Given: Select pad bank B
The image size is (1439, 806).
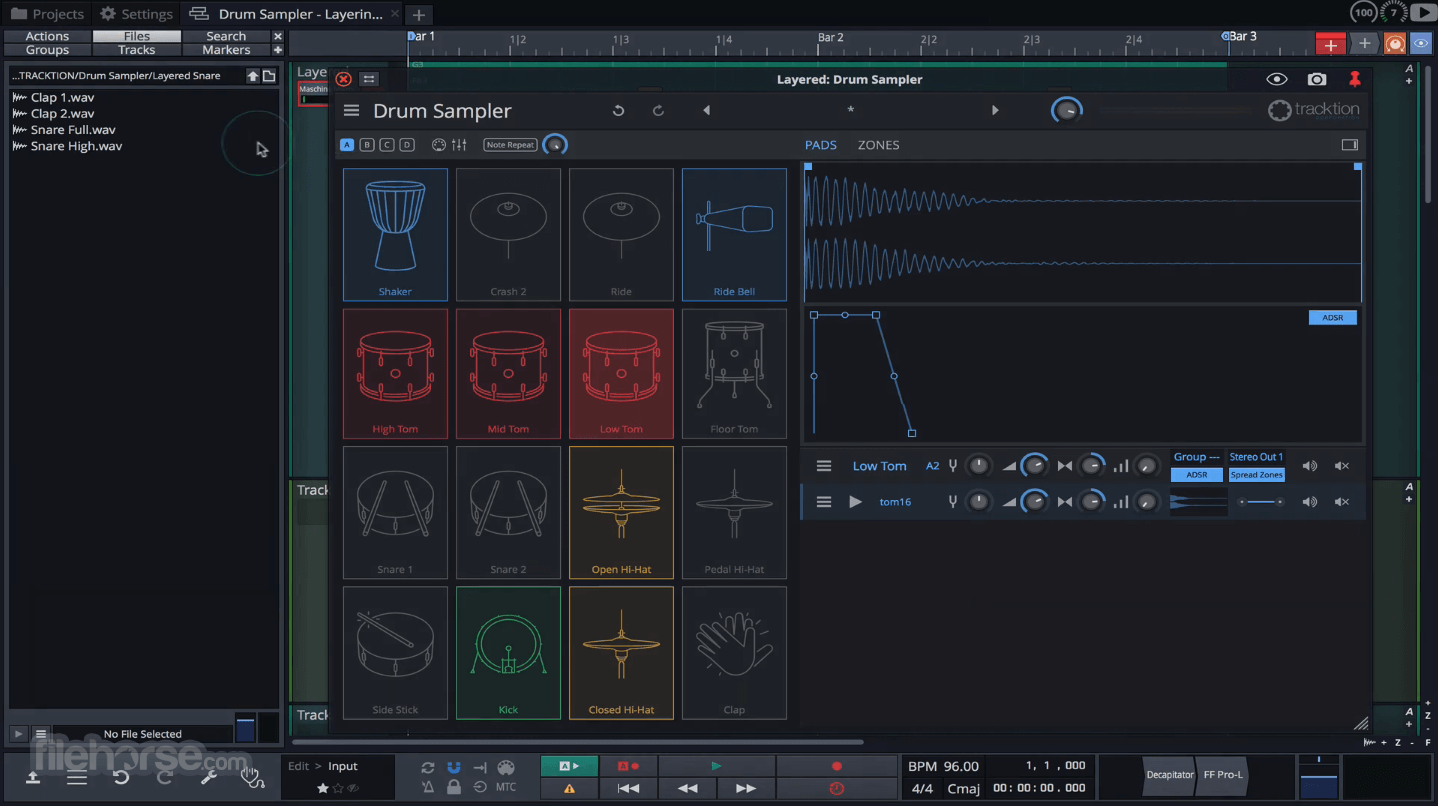Looking at the screenshot, I should tap(367, 145).
